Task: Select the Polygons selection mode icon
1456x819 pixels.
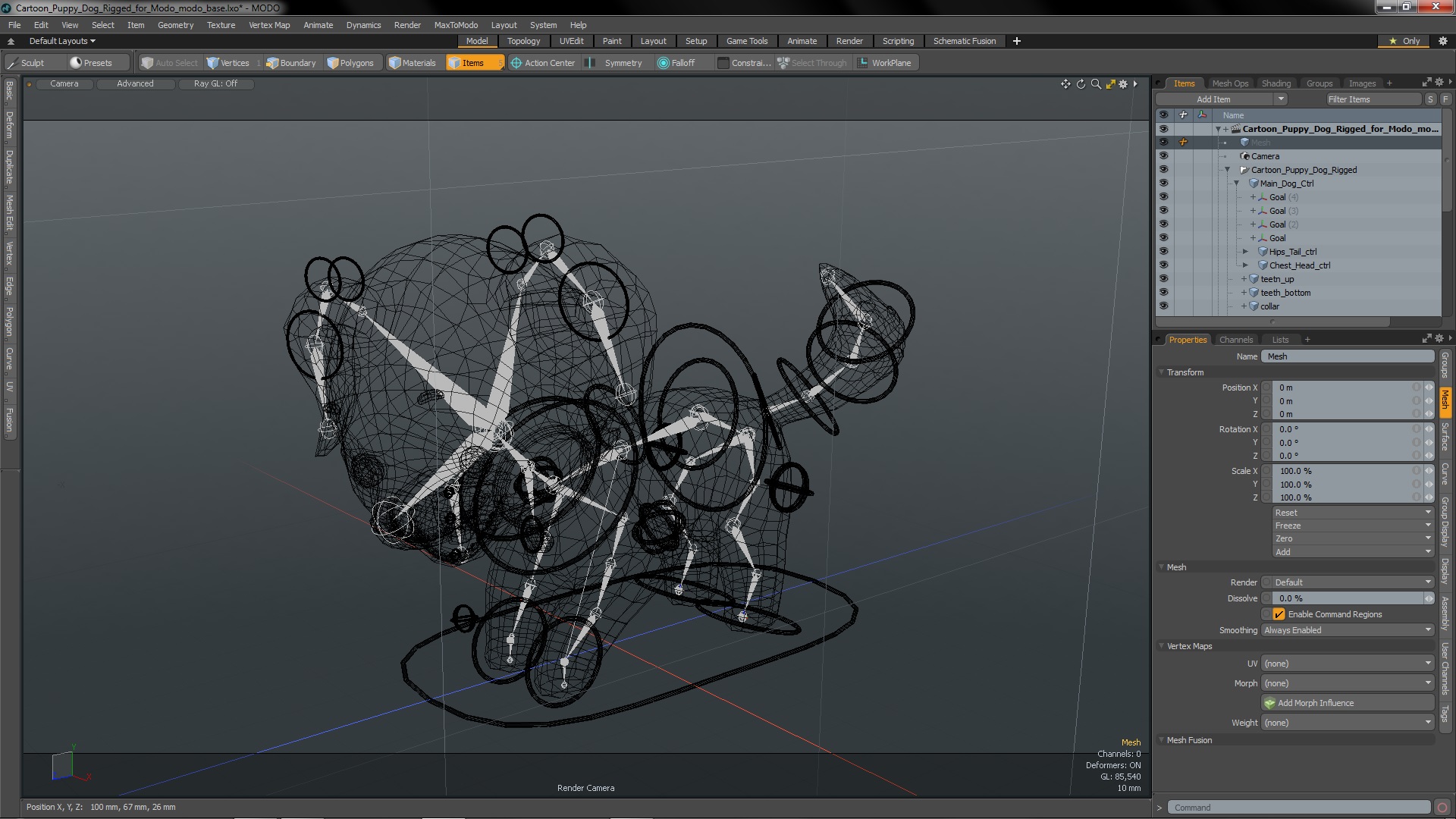Action: (x=333, y=63)
